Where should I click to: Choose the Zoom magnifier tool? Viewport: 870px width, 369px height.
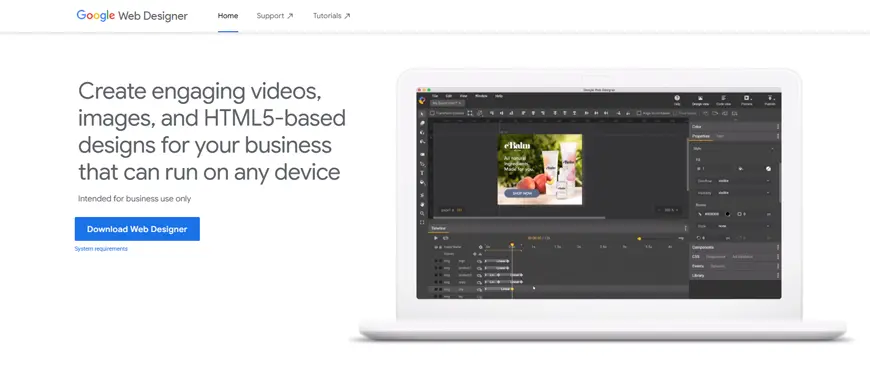(x=422, y=213)
